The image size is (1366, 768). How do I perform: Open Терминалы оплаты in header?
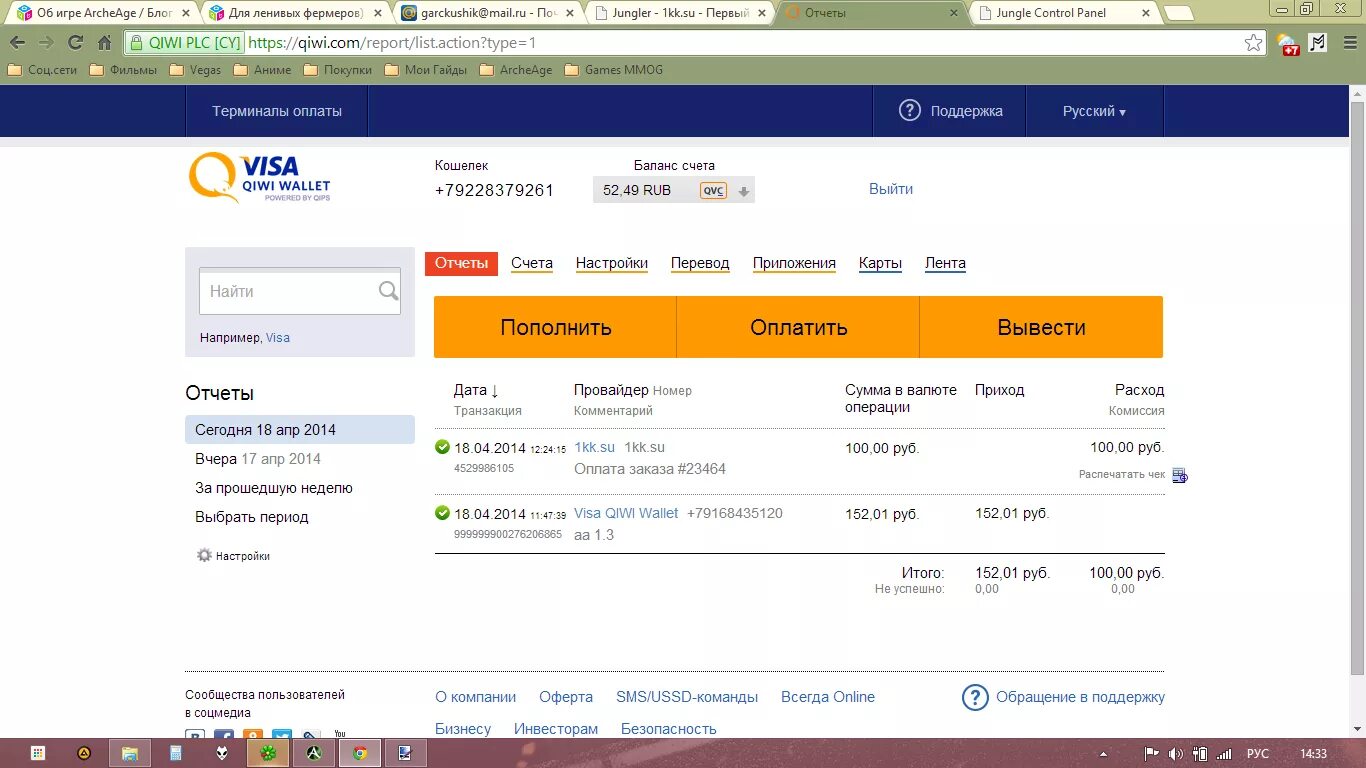[277, 111]
